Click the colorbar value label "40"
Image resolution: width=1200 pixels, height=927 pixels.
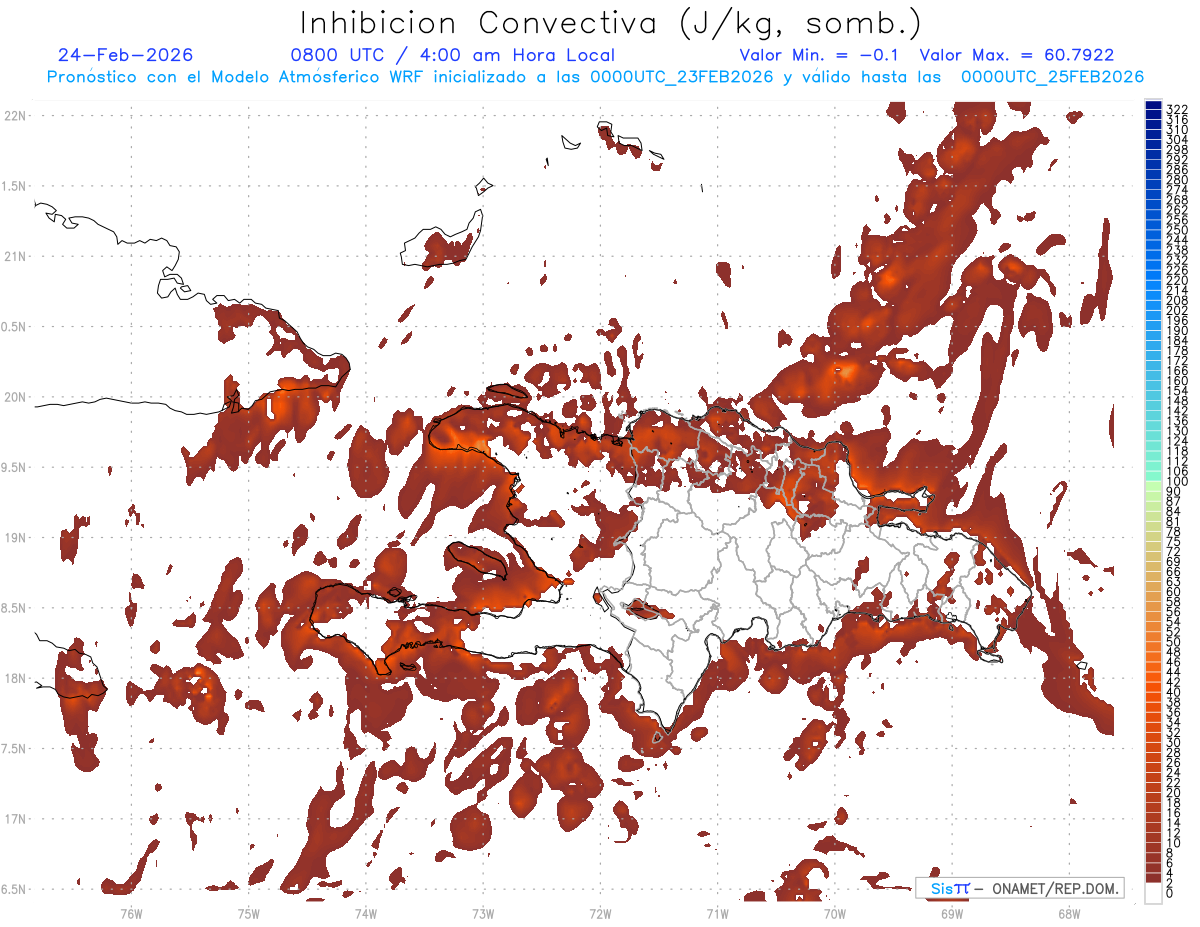(x=1174, y=692)
